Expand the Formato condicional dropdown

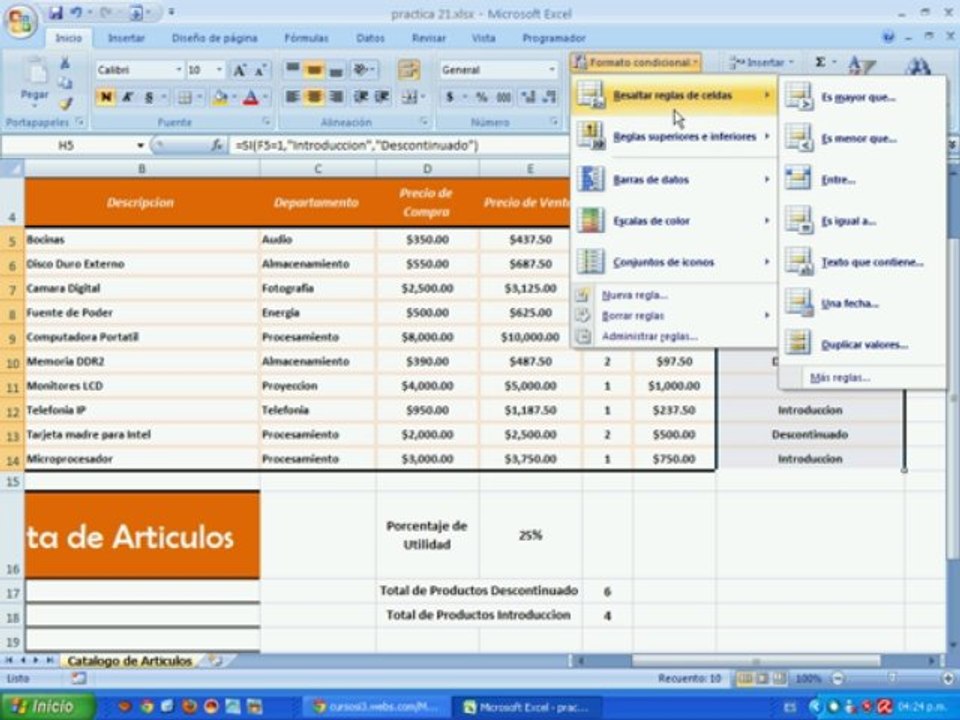pyautogui.click(x=636, y=62)
